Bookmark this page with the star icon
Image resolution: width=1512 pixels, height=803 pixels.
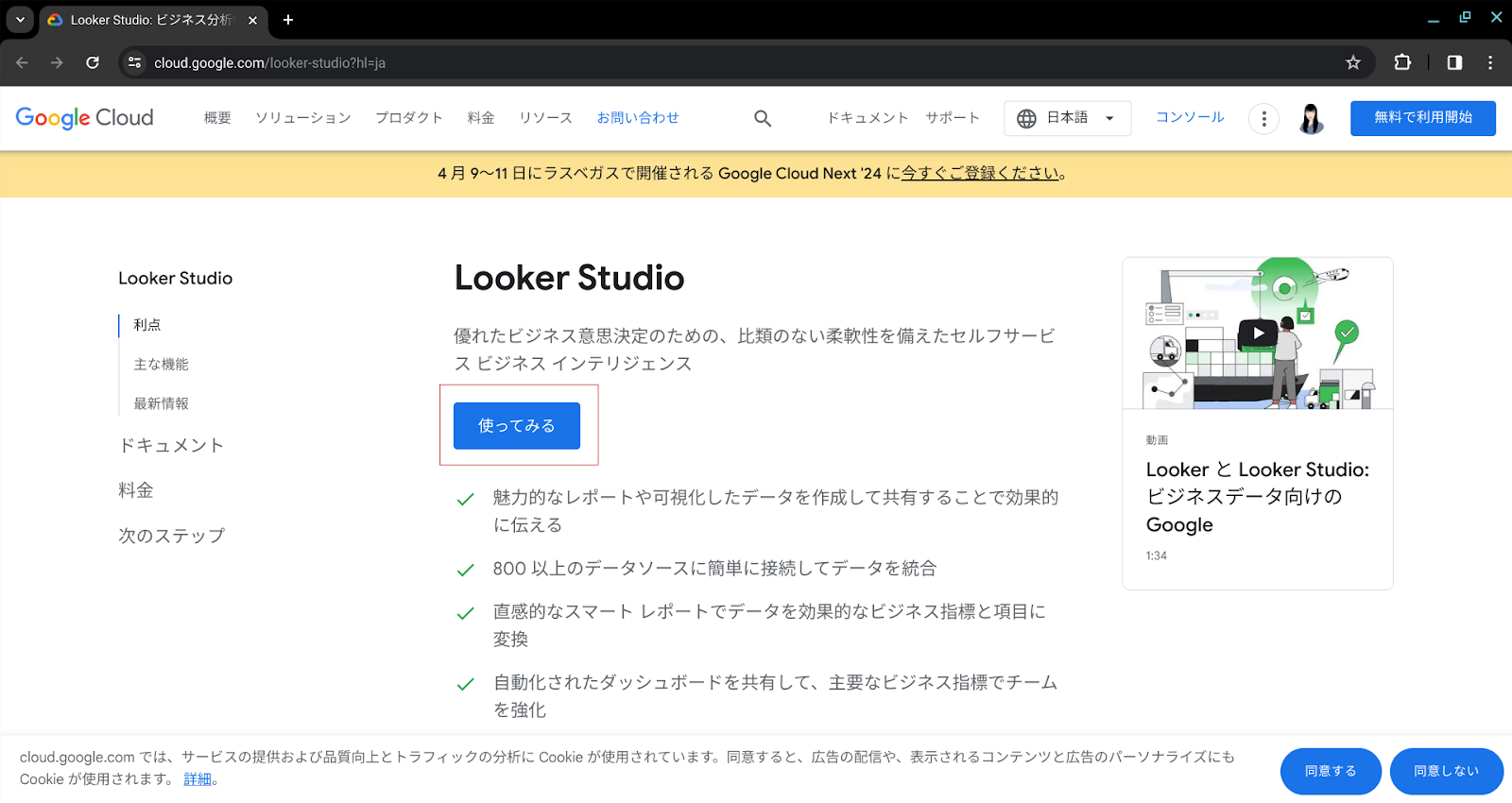coord(1353,62)
